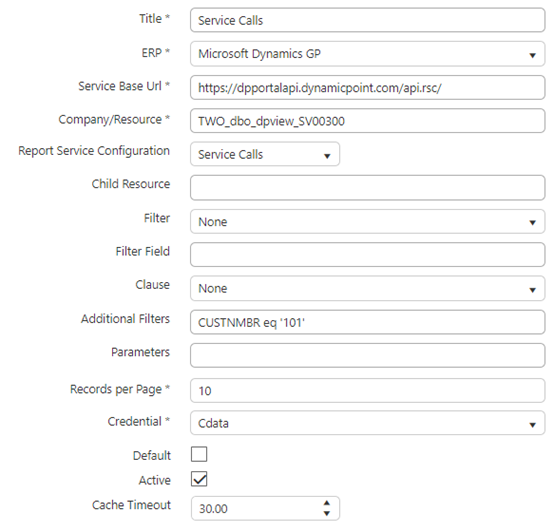Screen dimensions: 554x532
Task: Open the Report Service Configuration dropdown
Action: coord(265,154)
